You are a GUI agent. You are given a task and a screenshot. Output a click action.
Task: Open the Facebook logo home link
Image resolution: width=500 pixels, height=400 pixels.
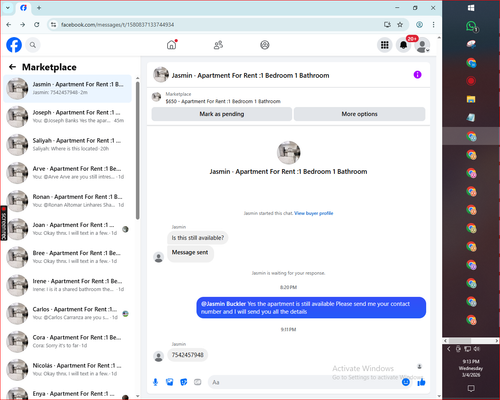14,45
